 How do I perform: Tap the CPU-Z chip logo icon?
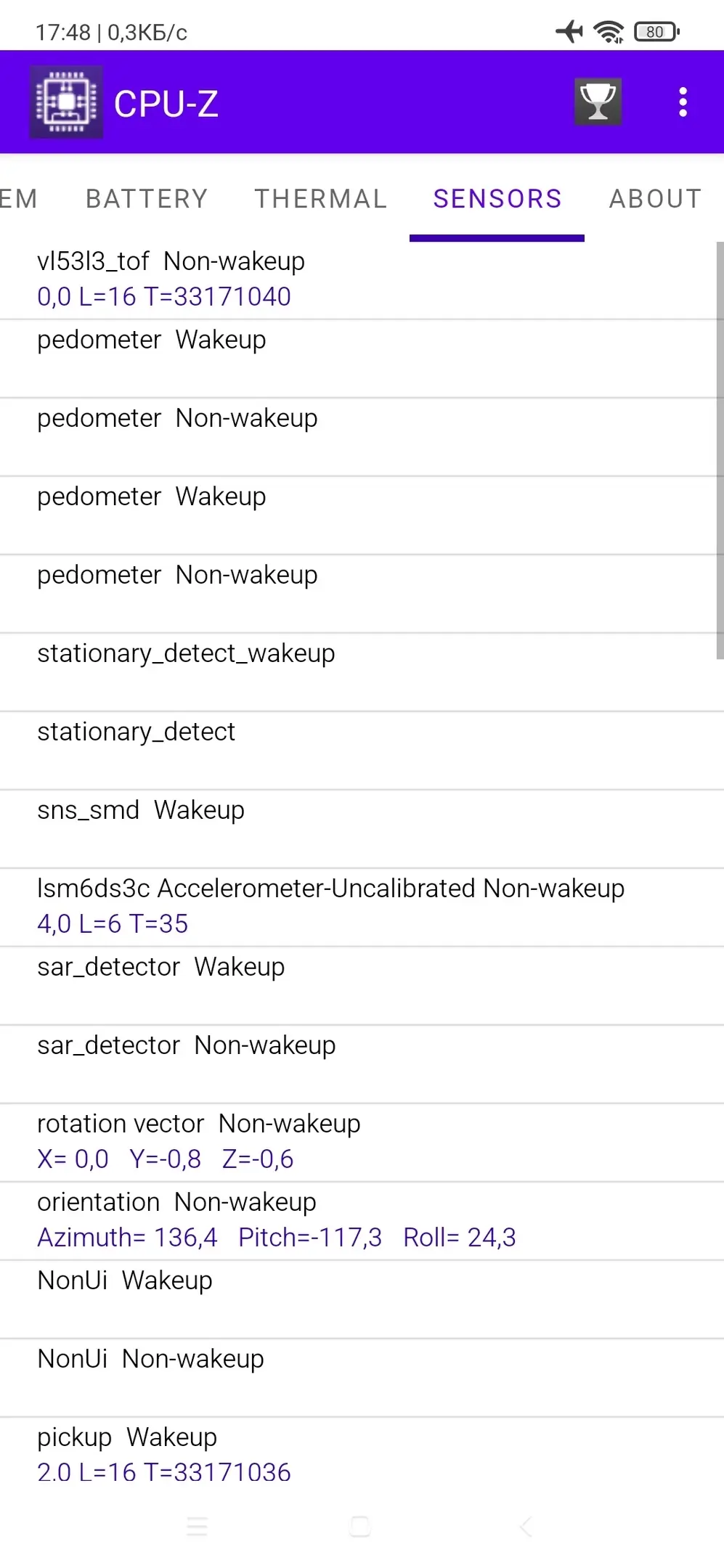click(66, 102)
